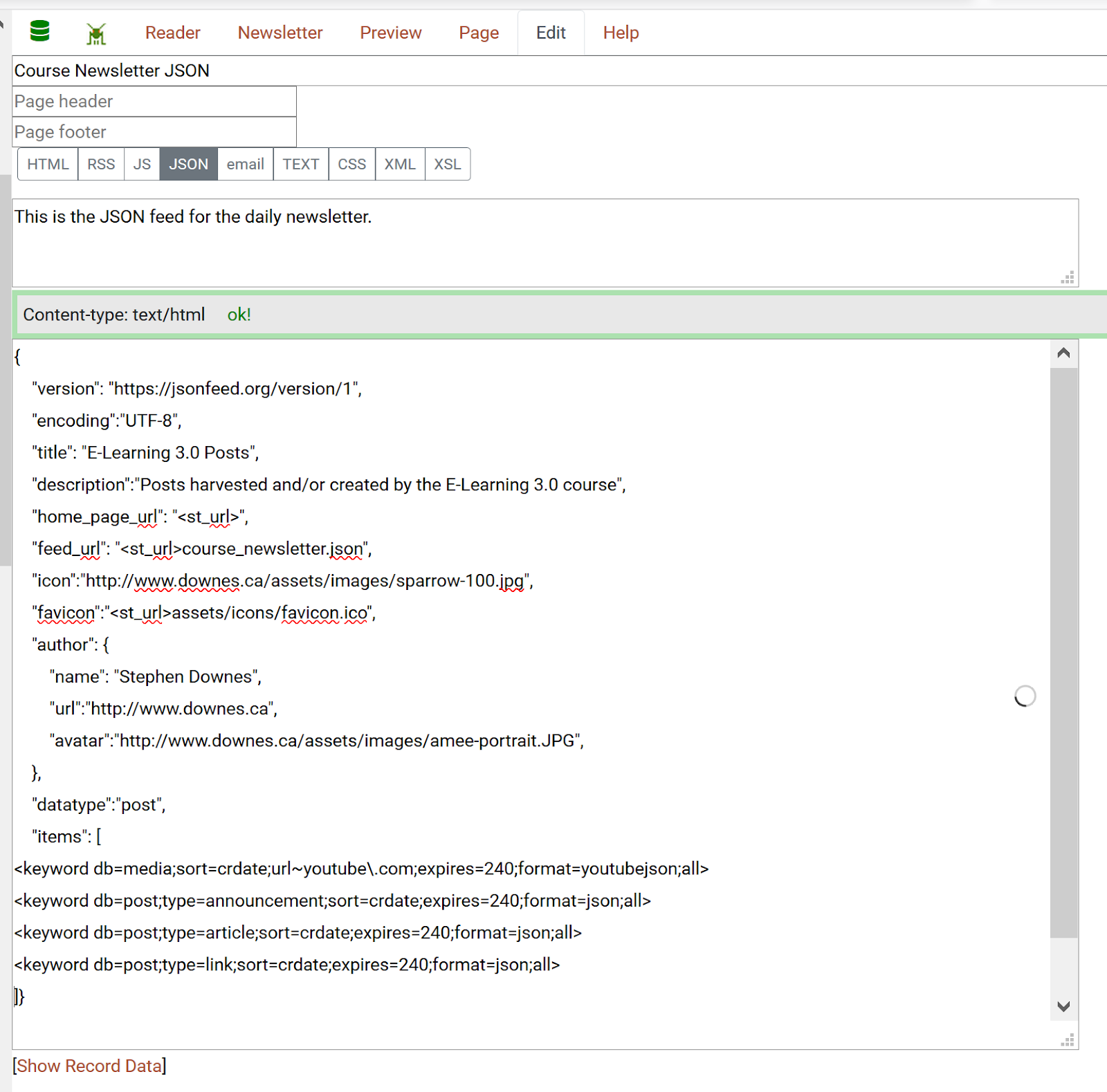Select the Preview menu item
The width and height of the screenshot is (1107, 1092).
(390, 32)
